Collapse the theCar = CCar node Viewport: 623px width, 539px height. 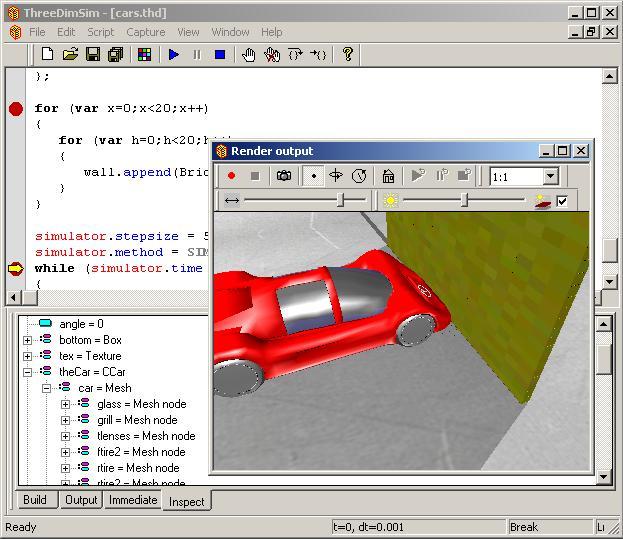(27, 373)
